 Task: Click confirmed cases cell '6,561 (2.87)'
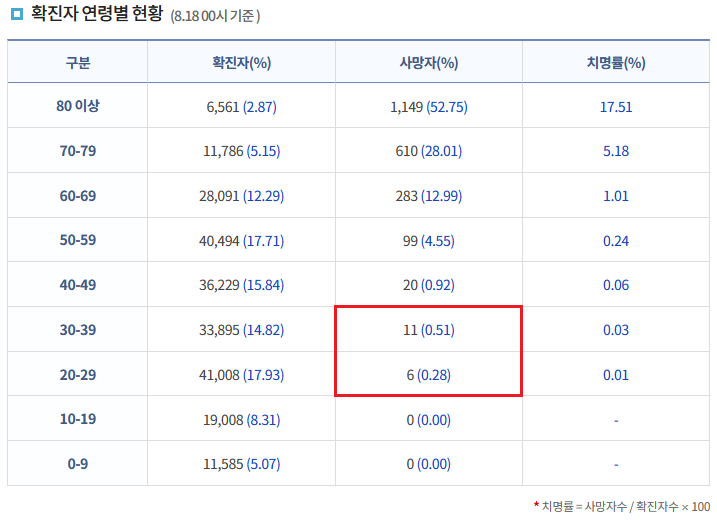241,107
